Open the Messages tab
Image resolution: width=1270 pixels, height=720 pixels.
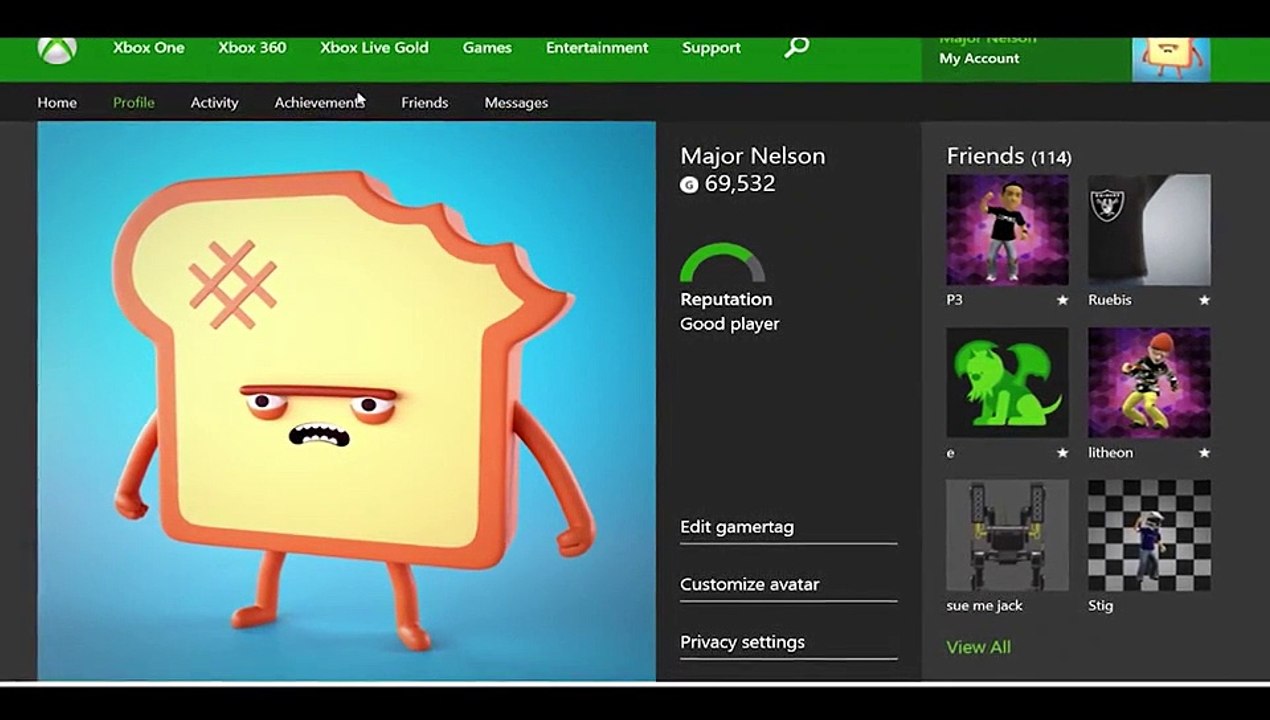516,102
